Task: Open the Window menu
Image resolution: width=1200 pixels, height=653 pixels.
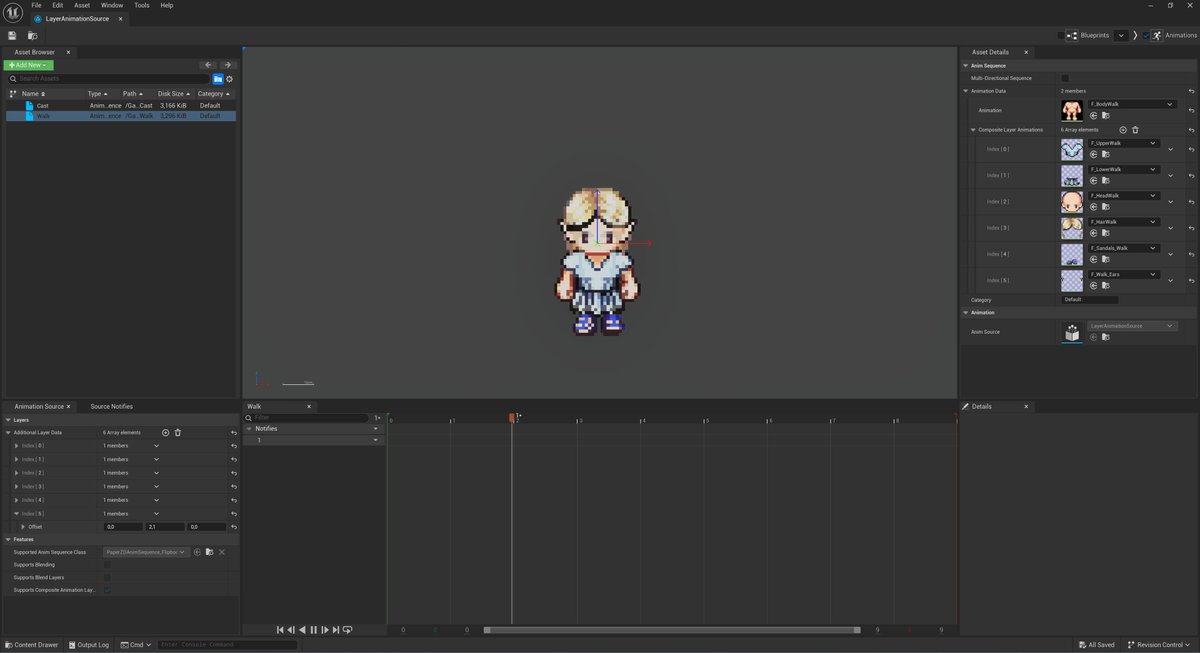Action: (112, 5)
